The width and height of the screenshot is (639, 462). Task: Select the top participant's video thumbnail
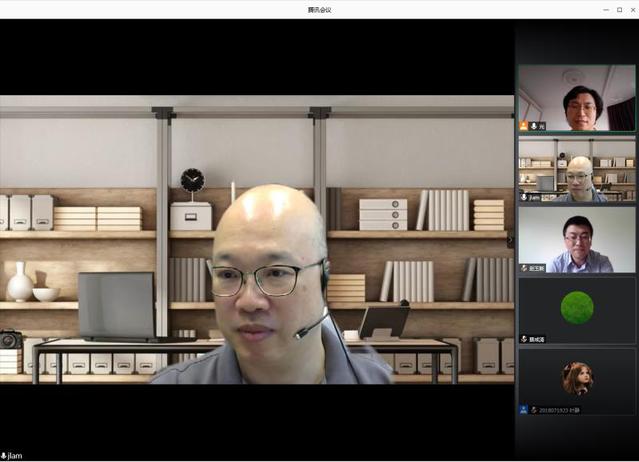[x=576, y=97]
